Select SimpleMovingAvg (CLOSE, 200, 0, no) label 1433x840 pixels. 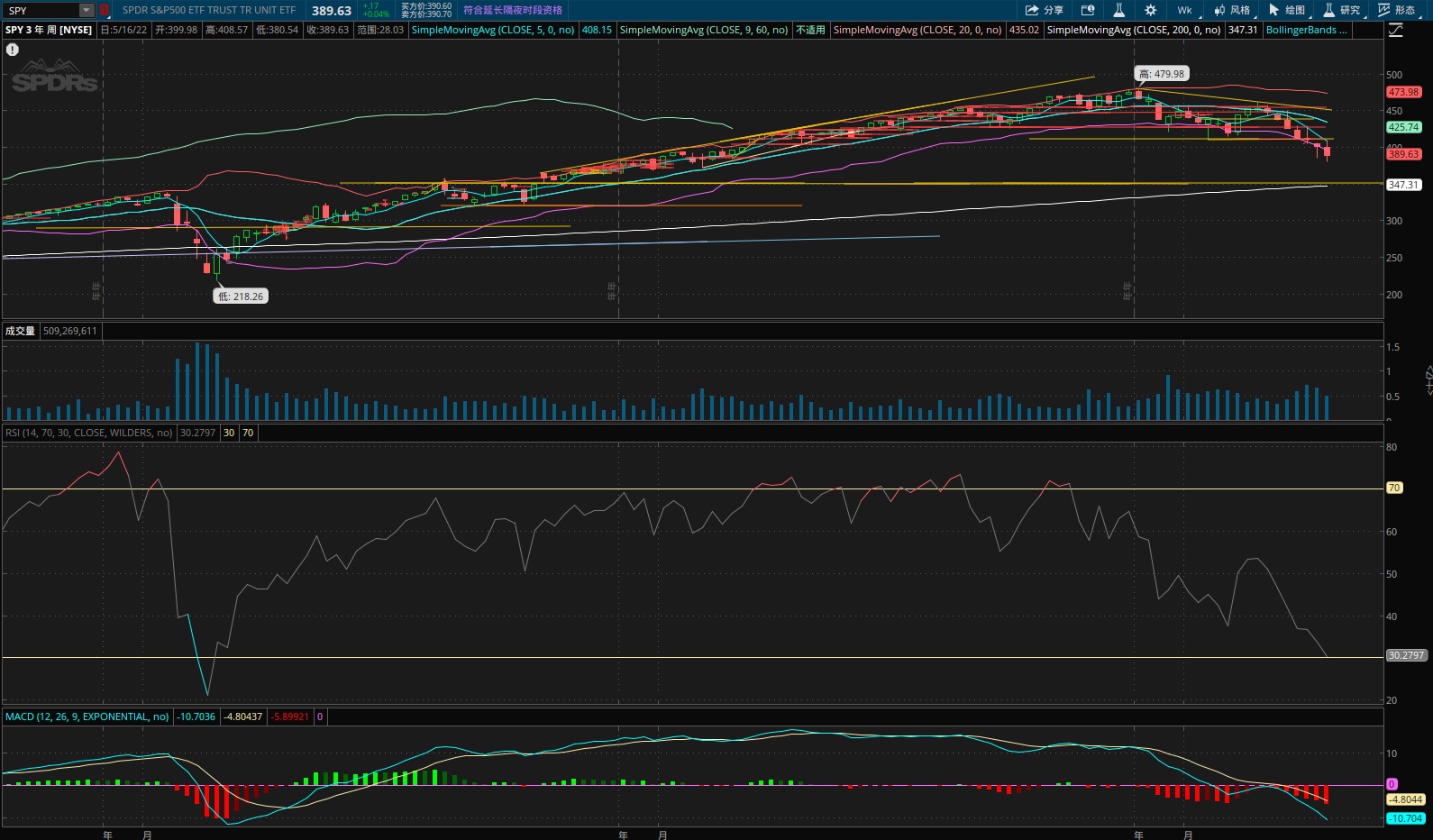pyautogui.click(x=1134, y=30)
